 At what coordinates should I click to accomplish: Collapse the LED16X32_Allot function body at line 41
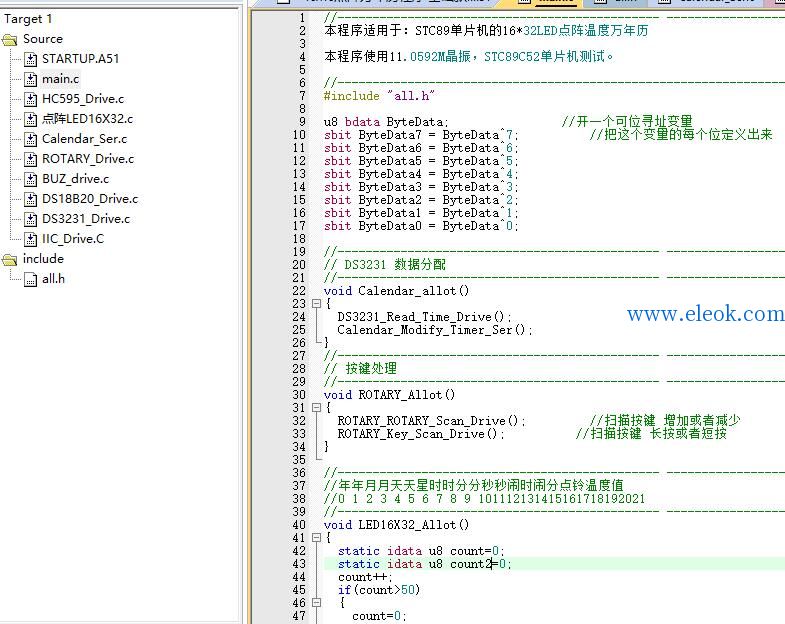point(316,537)
